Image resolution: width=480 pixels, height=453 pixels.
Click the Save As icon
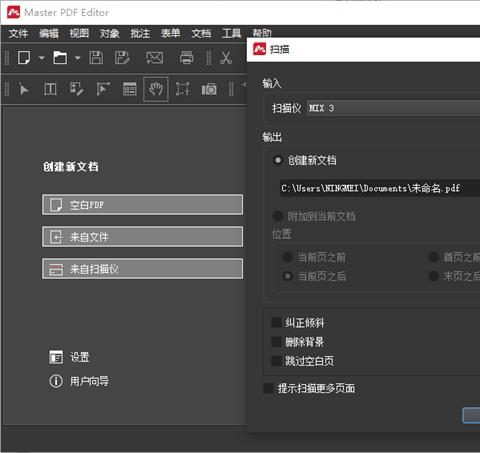click(122, 58)
